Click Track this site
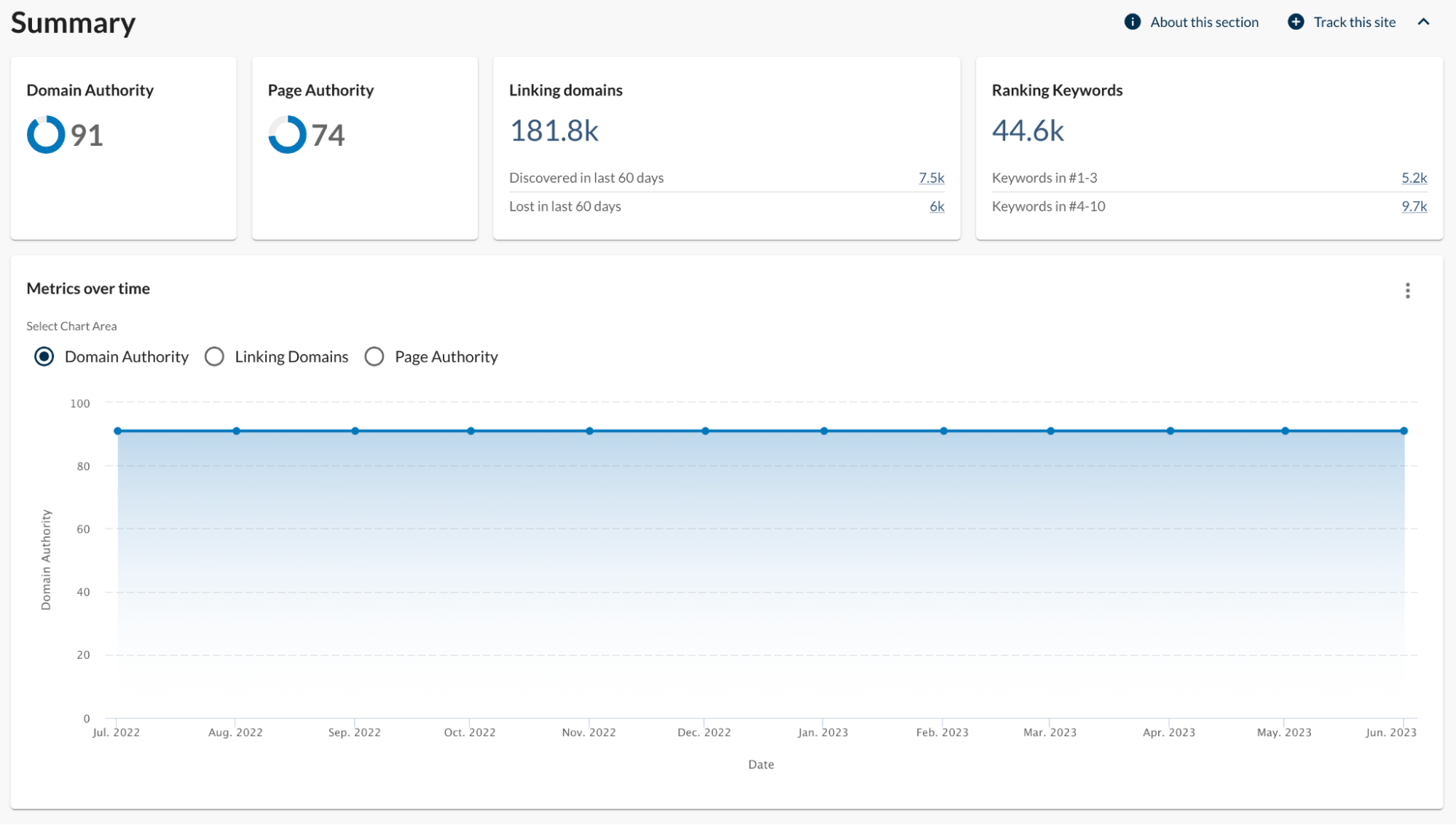1456x825 pixels. [1354, 21]
